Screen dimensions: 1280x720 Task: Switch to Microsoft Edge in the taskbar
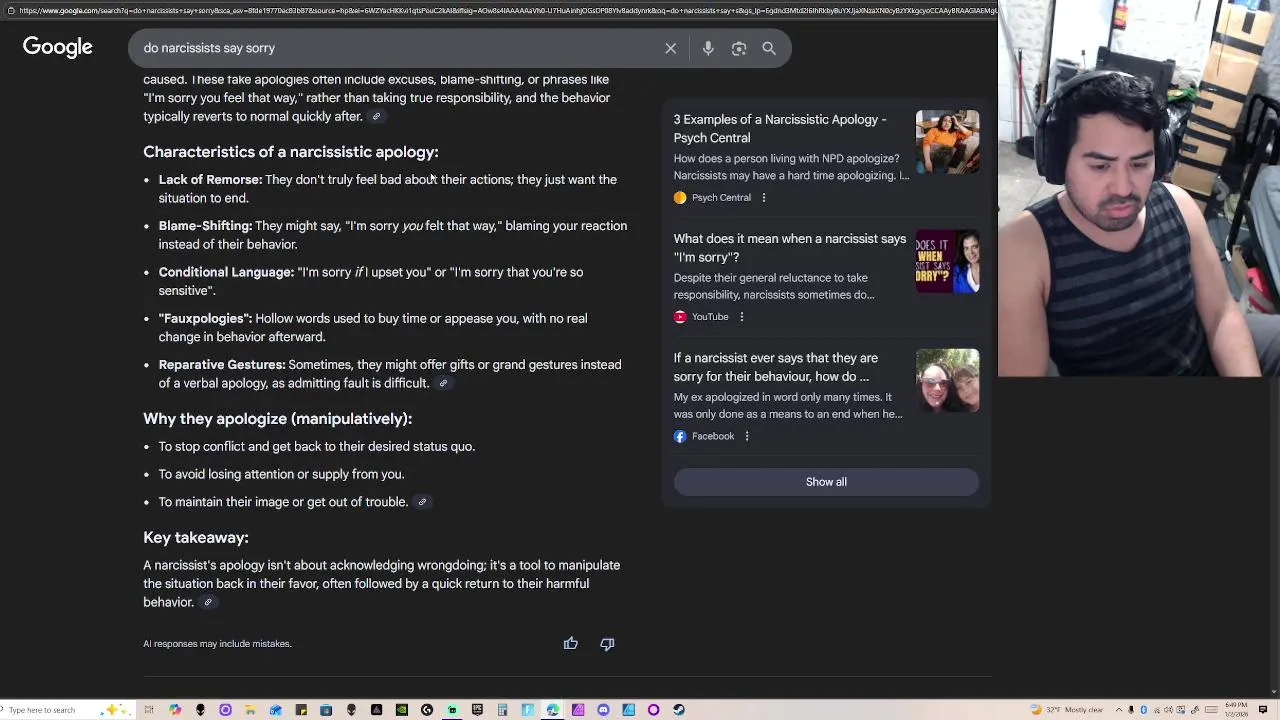[553, 710]
